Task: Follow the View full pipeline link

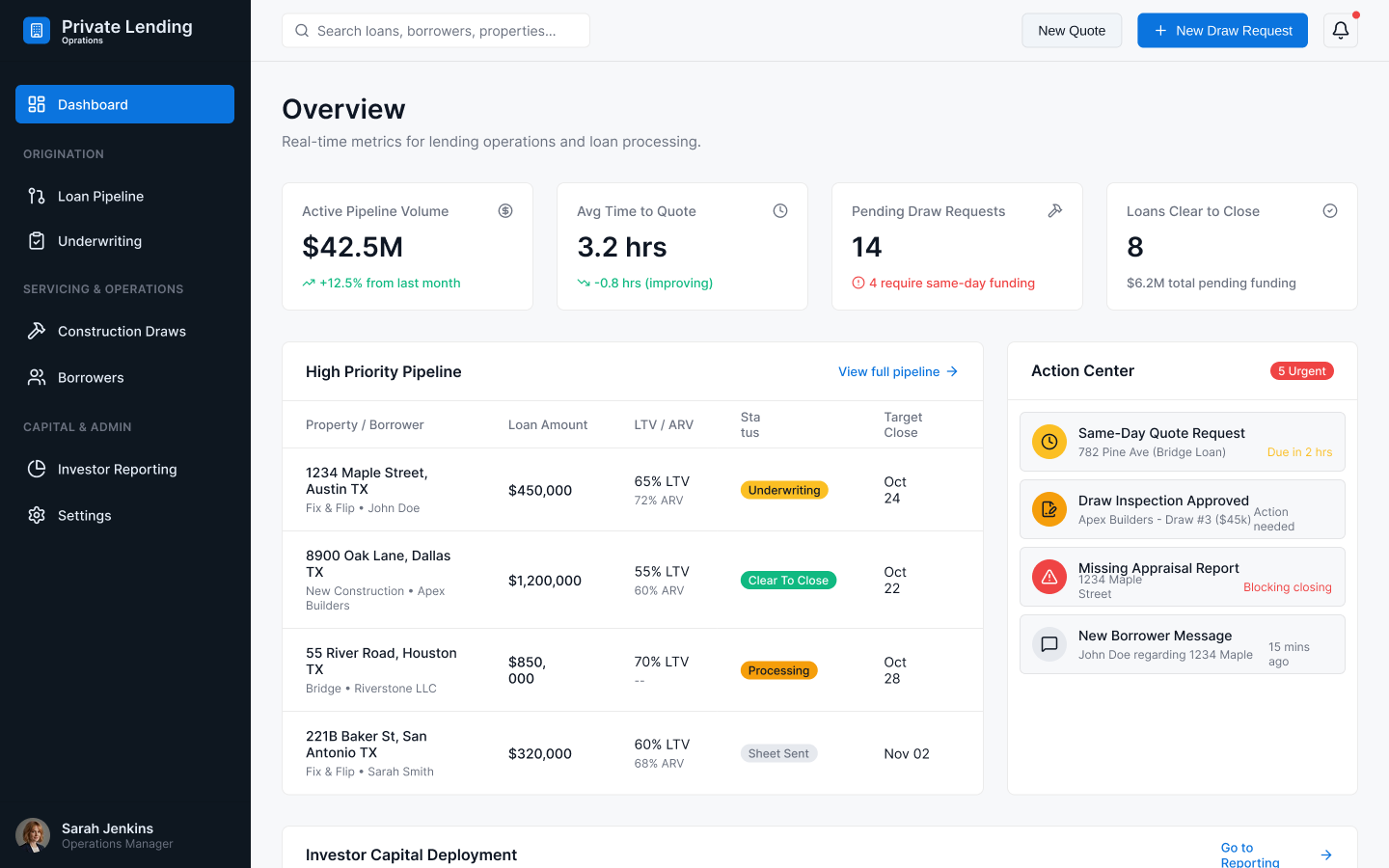Action: click(897, 371)
